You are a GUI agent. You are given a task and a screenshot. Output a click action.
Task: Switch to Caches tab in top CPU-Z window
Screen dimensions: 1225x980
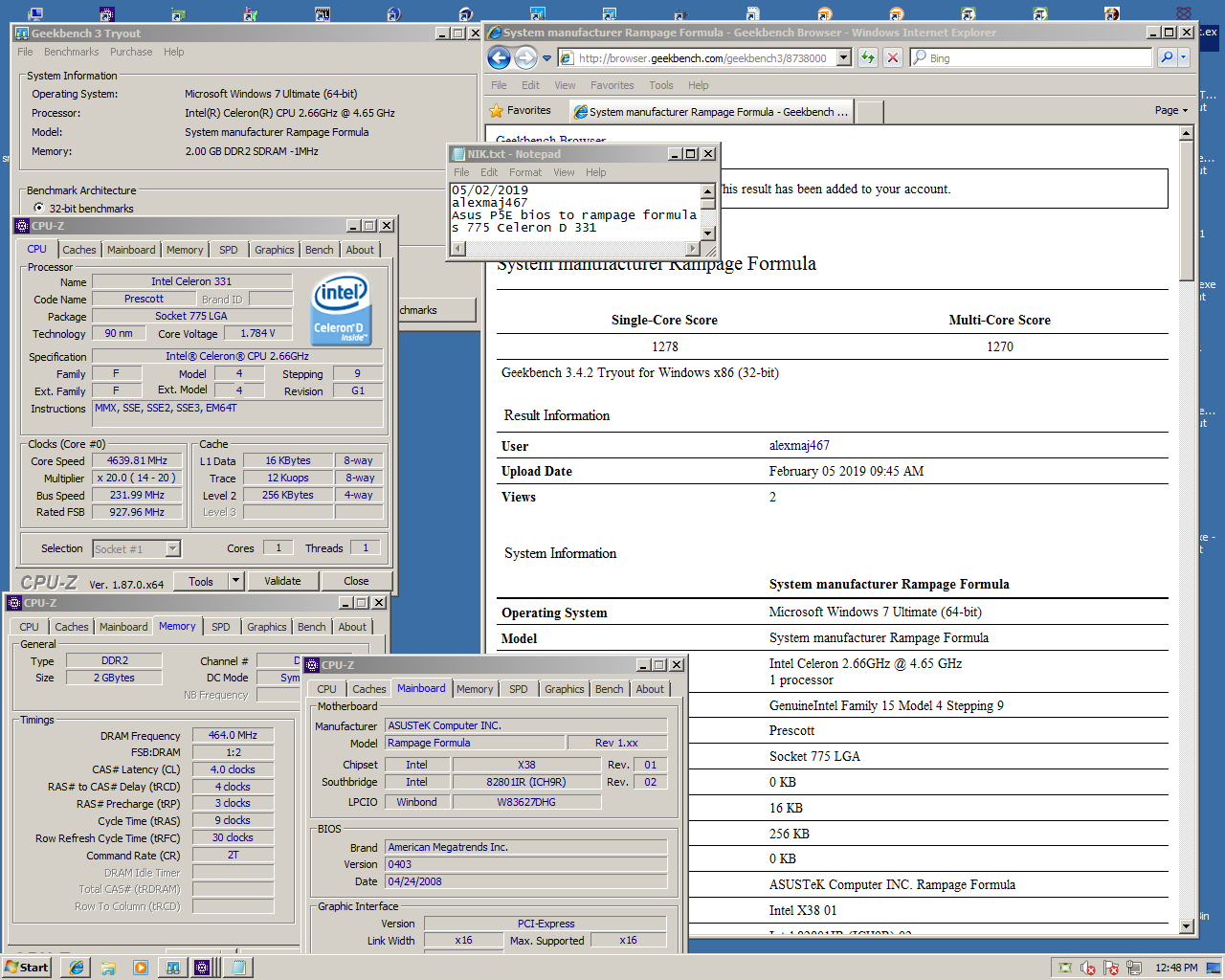point(79,250)
